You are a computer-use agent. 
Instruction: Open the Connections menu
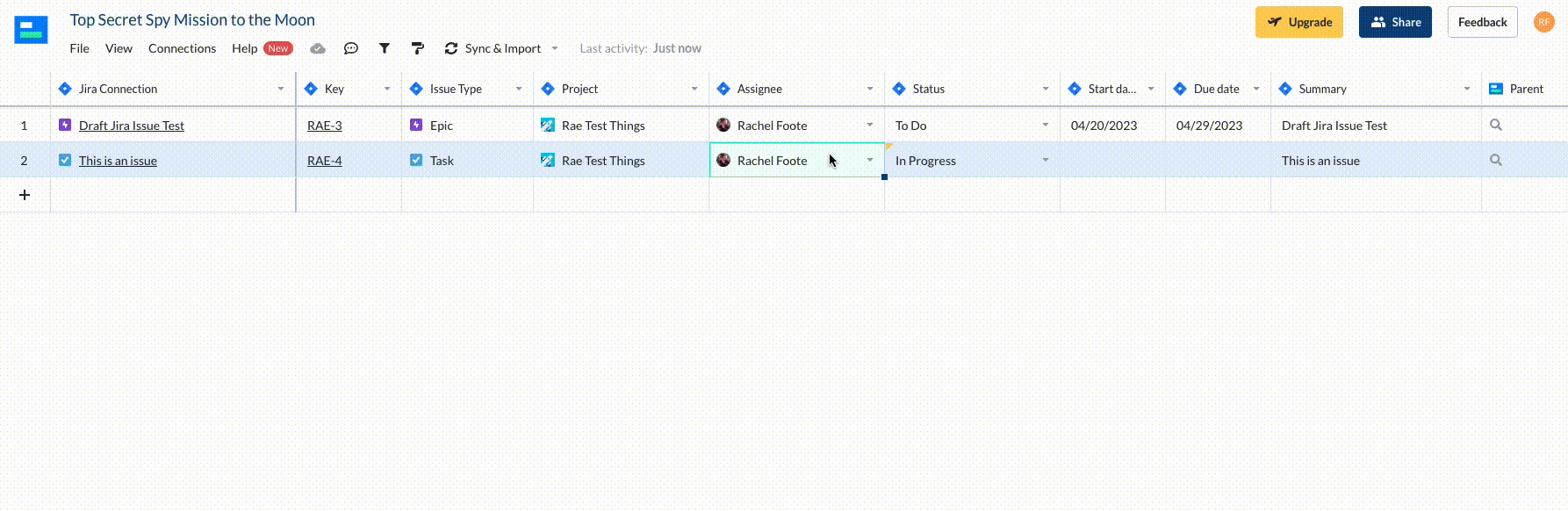182,48
